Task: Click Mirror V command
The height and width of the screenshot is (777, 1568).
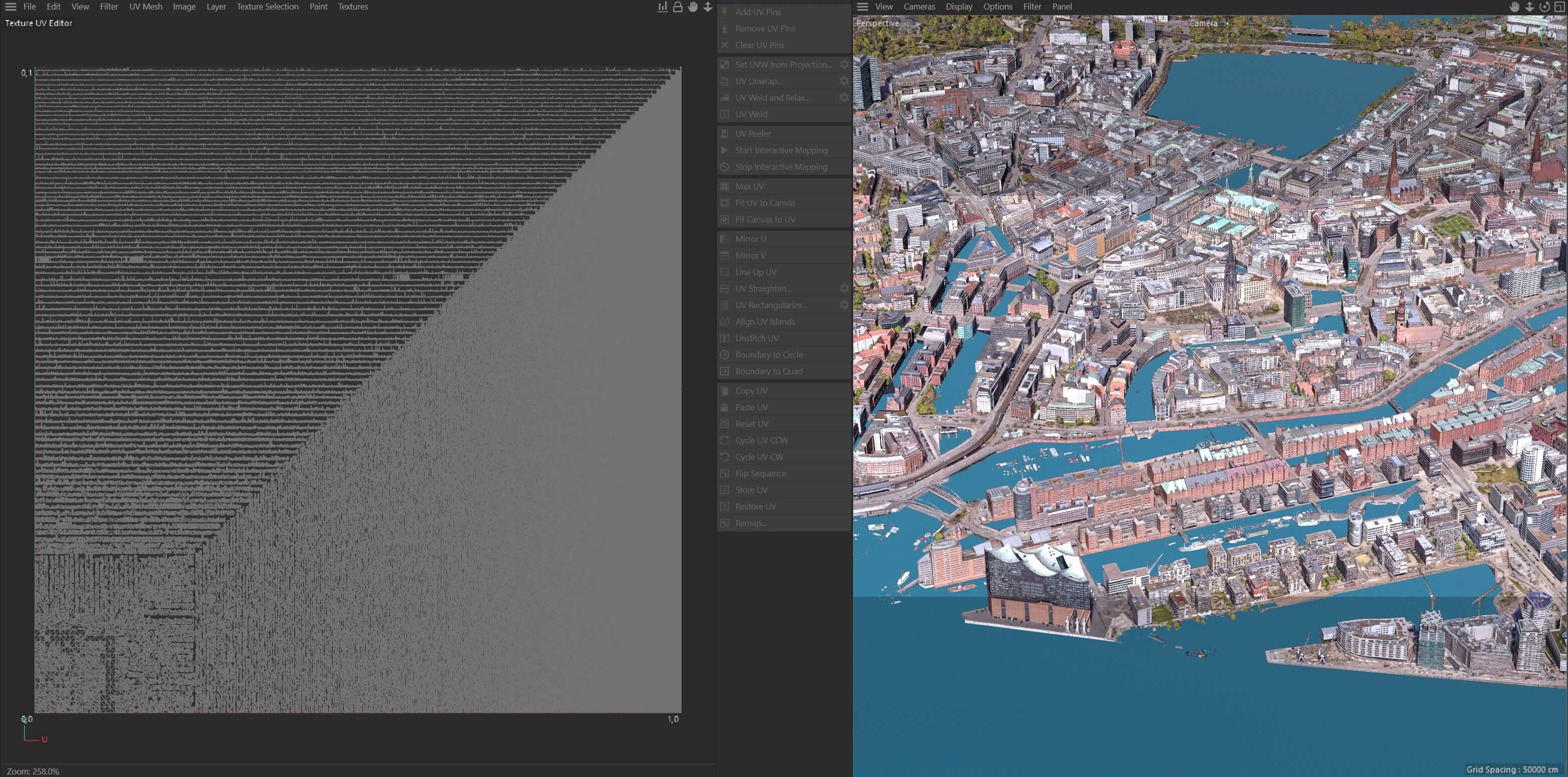Action: coord(784,256)
